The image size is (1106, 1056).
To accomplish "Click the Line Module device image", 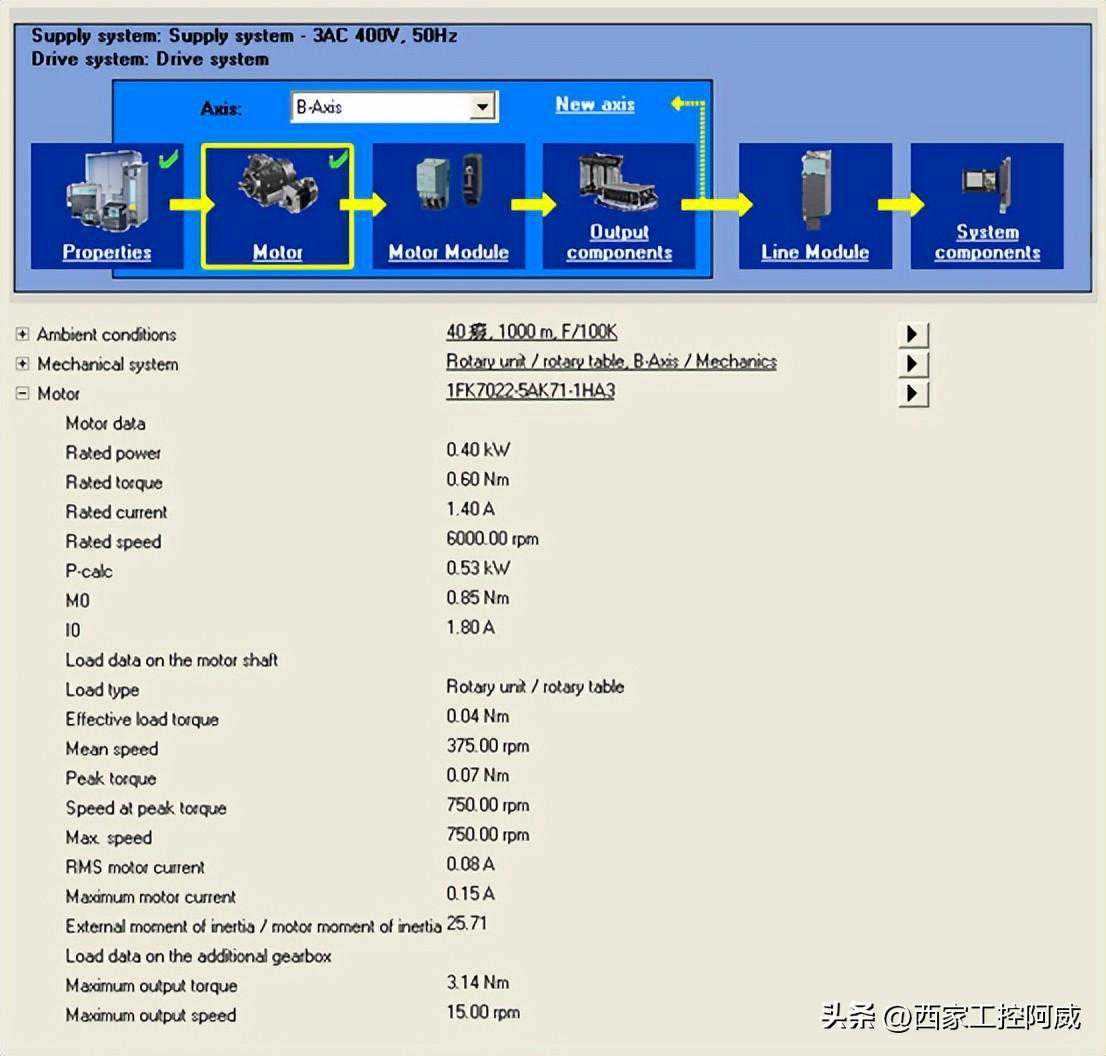I will [x=815, y=192].
